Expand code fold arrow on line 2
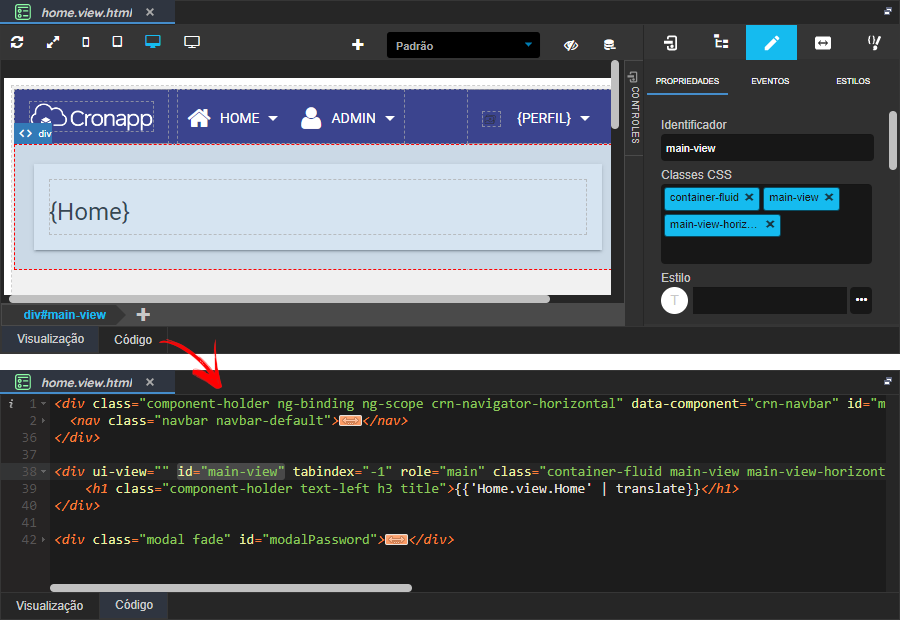Viewport: 900px width, 620px height. click(43, 421)
